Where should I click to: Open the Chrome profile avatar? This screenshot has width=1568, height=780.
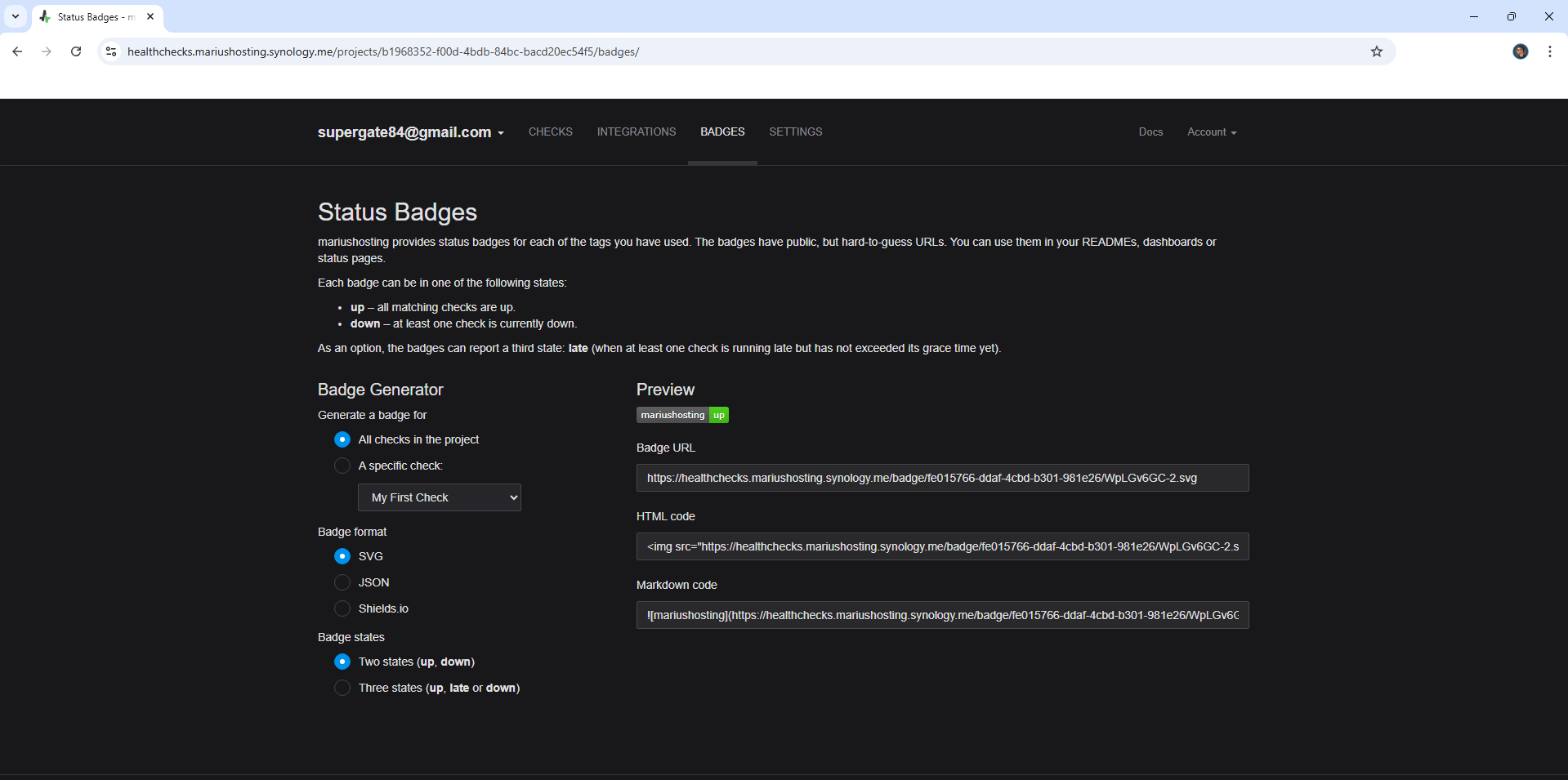[x=1520, y=51]
